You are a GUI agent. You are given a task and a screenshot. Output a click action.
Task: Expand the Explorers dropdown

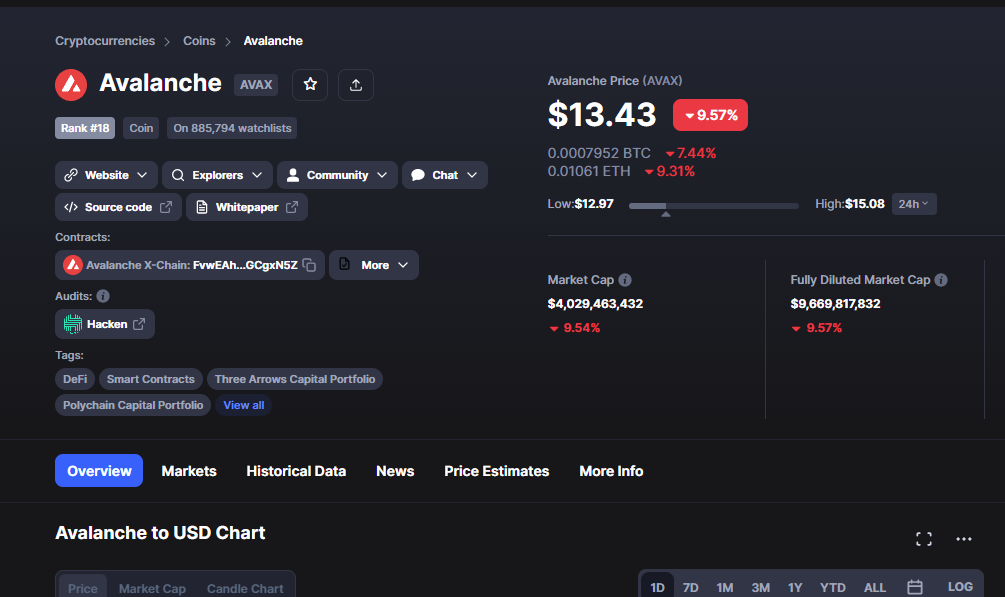217,175
